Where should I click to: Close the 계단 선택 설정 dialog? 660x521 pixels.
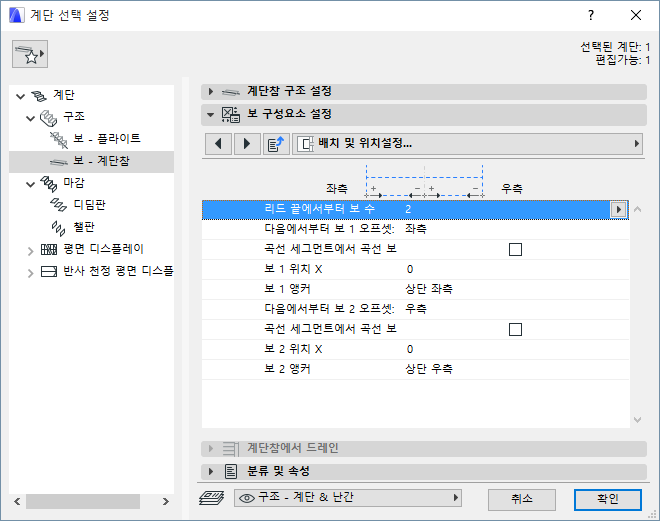pos(636,15)
